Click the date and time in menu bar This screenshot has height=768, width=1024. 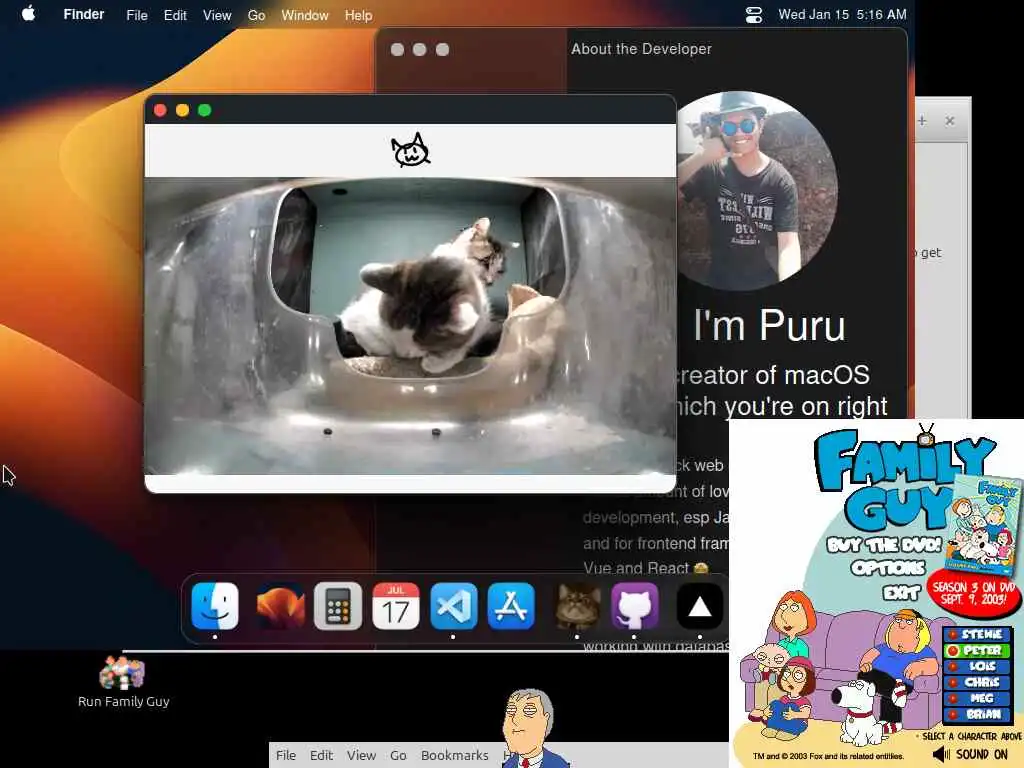[x=842, y=14]
